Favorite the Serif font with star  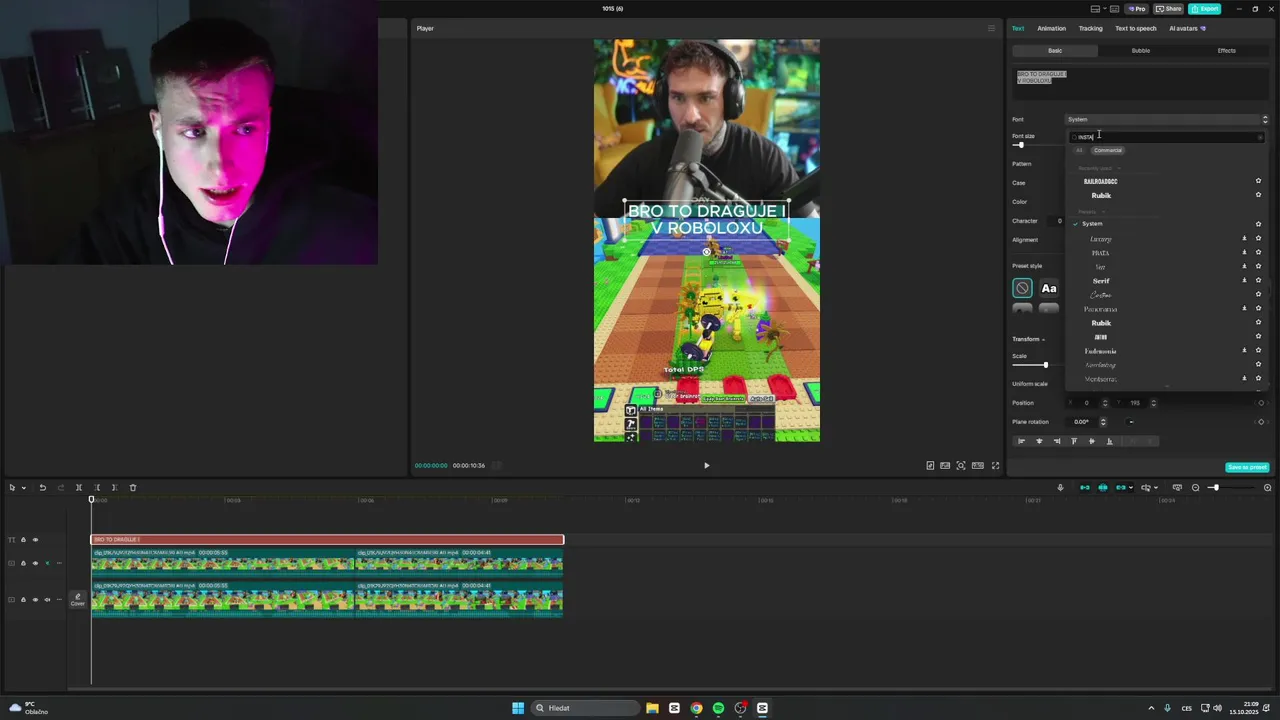(1258, 280)
